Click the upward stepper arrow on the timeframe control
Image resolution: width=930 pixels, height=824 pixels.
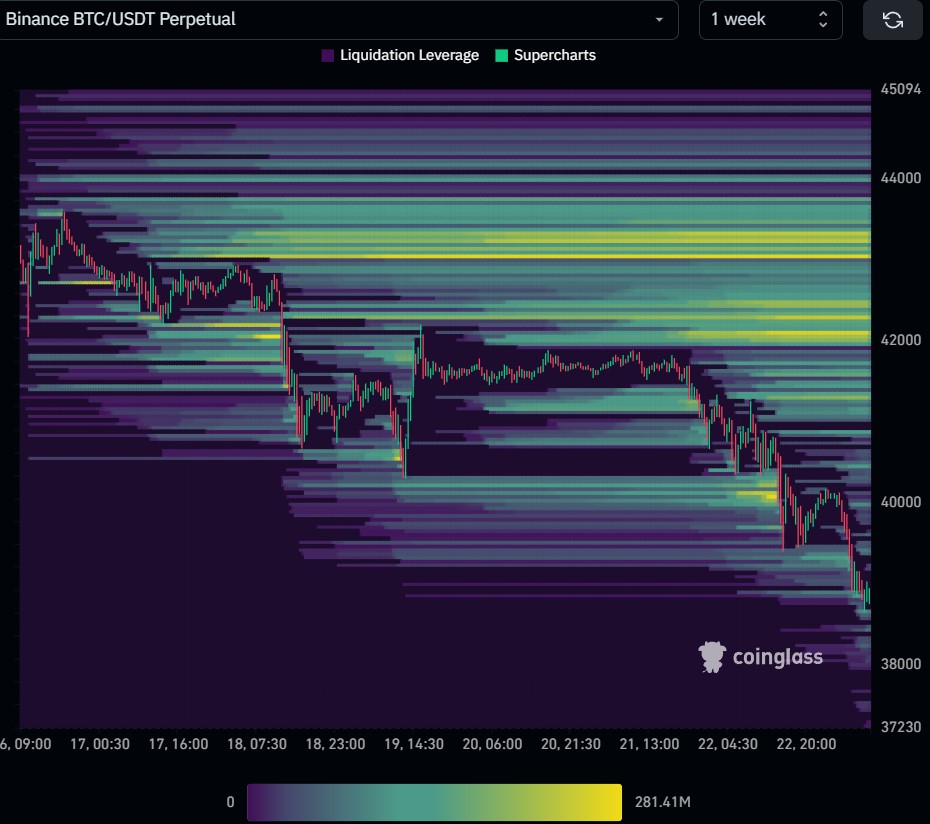[x=822, y=14]
